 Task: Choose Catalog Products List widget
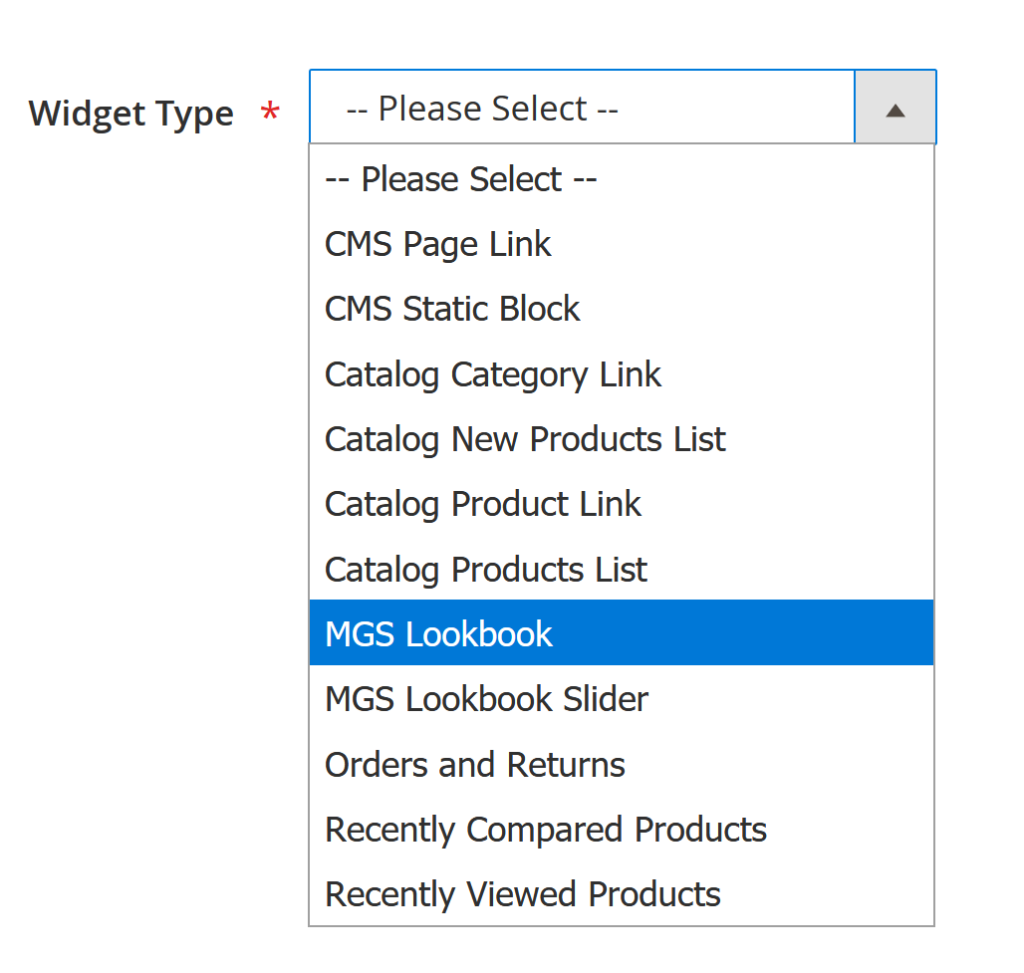click(486, 569)
